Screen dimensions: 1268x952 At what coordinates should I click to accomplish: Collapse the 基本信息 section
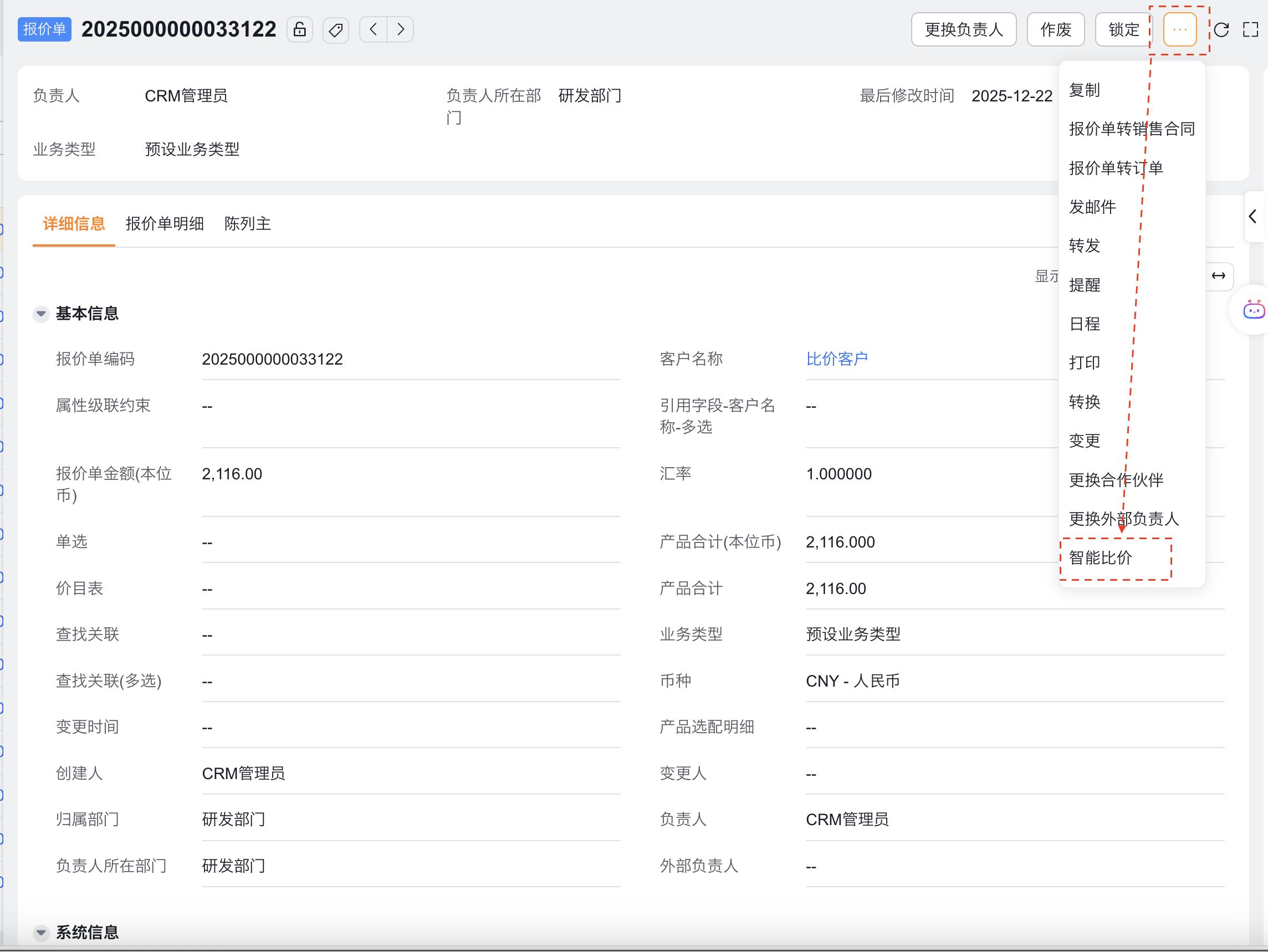40,314
